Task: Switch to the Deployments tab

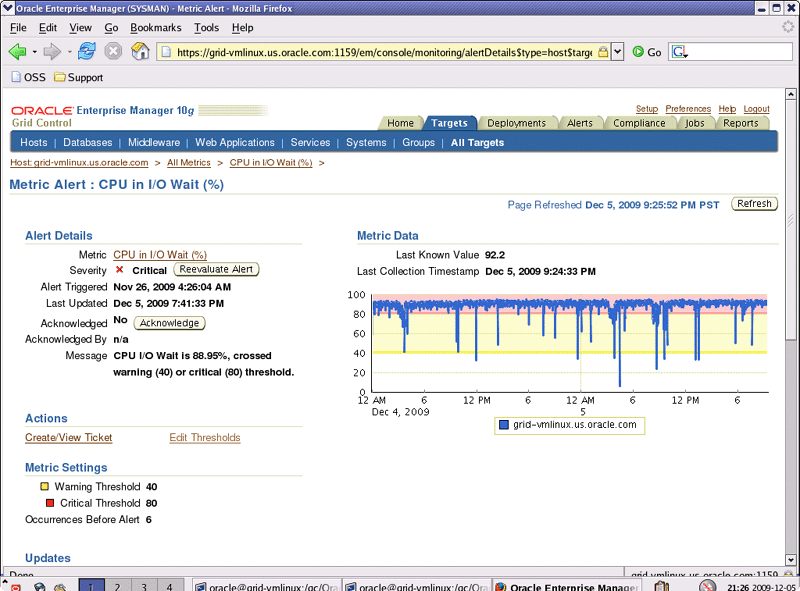Action: (516, 123)
